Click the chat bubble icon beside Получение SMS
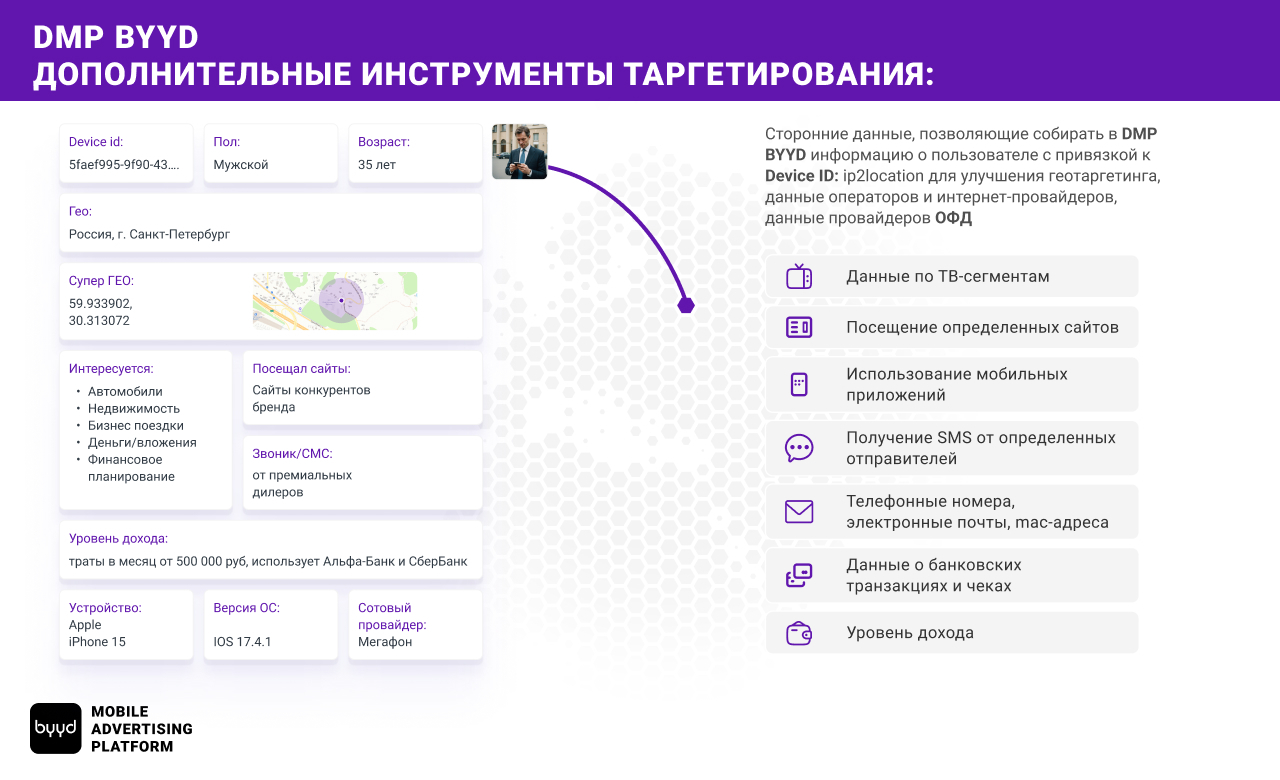1280x780 pixels. pyautogui.click(x=799, y=448)
